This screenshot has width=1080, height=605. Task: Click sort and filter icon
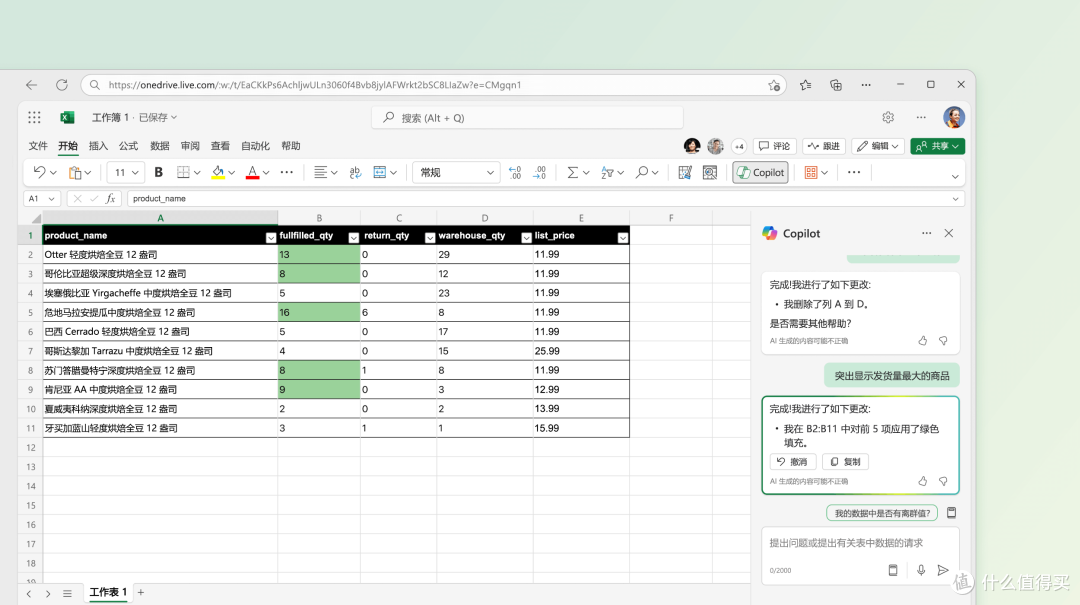click(x=607, y=172)
